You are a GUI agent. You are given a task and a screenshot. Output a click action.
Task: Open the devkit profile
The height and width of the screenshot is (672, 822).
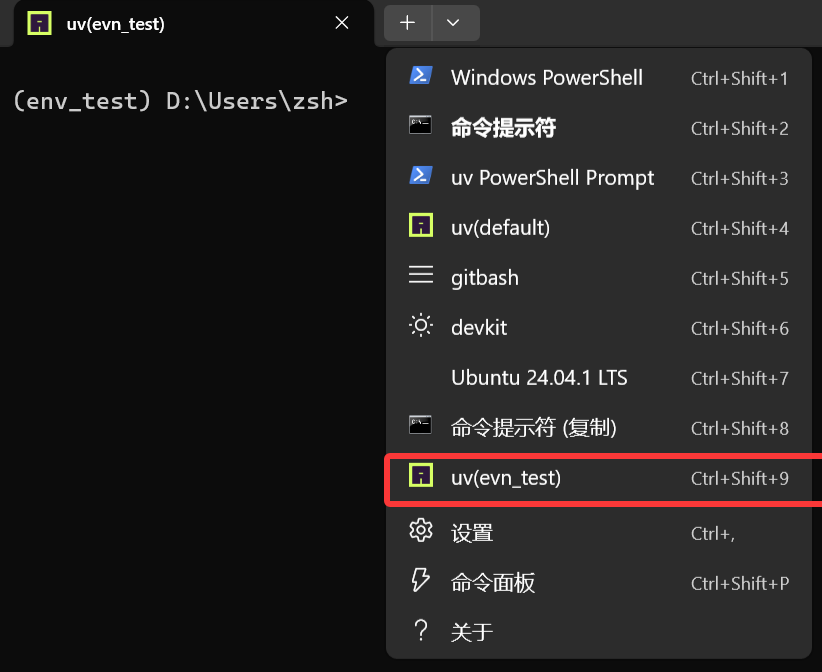(599, 328)
